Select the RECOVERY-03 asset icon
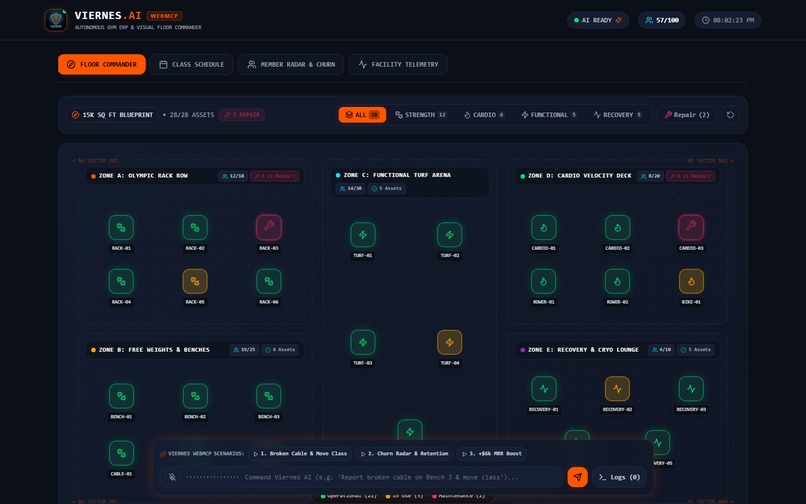 click(x=691, y=389)
